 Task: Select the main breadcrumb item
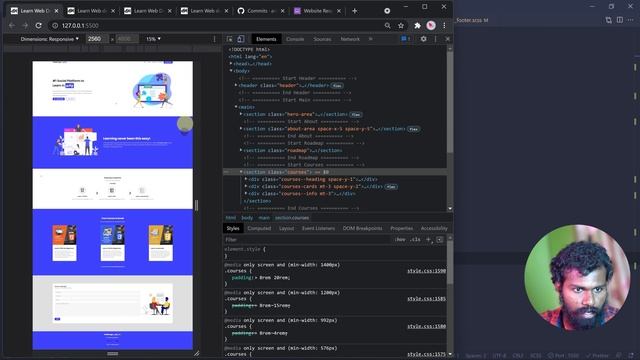(x=264, y=218)
